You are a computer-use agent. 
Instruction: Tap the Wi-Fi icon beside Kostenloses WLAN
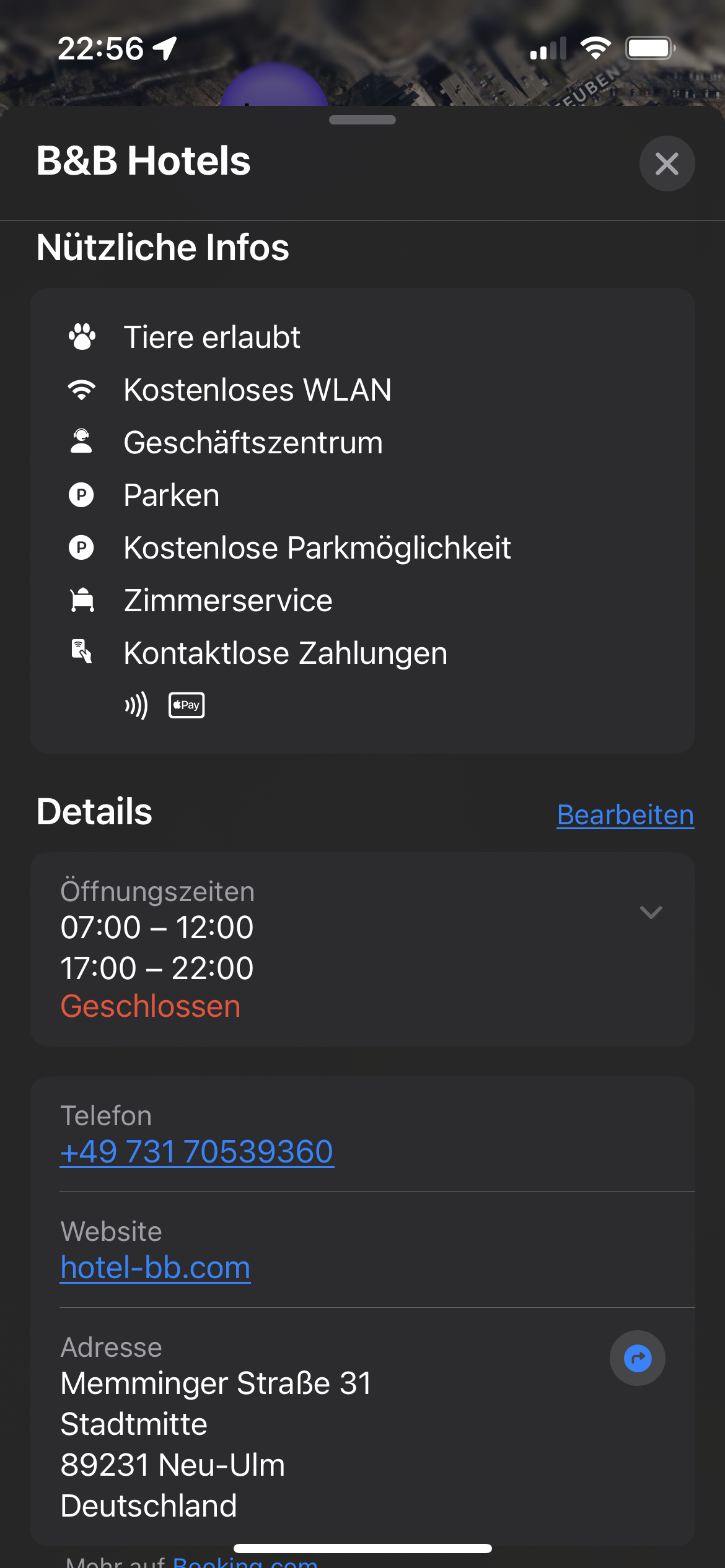82,390
